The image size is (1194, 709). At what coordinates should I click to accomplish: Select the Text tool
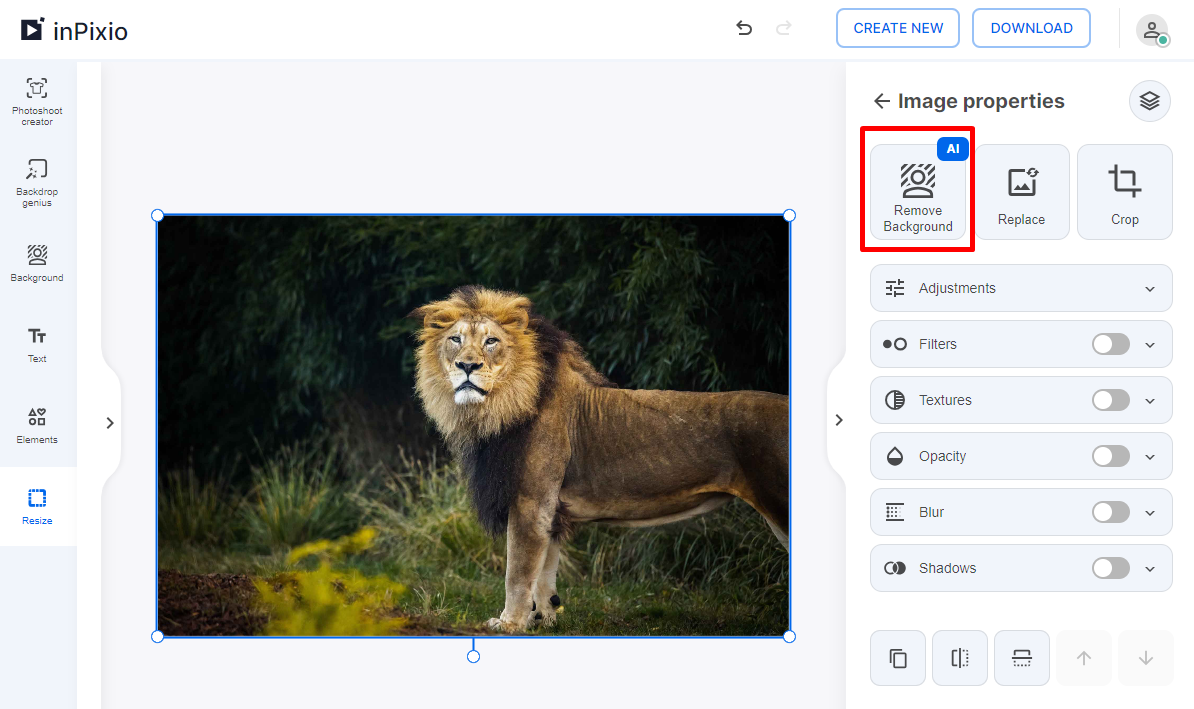(x=36, y=344)
